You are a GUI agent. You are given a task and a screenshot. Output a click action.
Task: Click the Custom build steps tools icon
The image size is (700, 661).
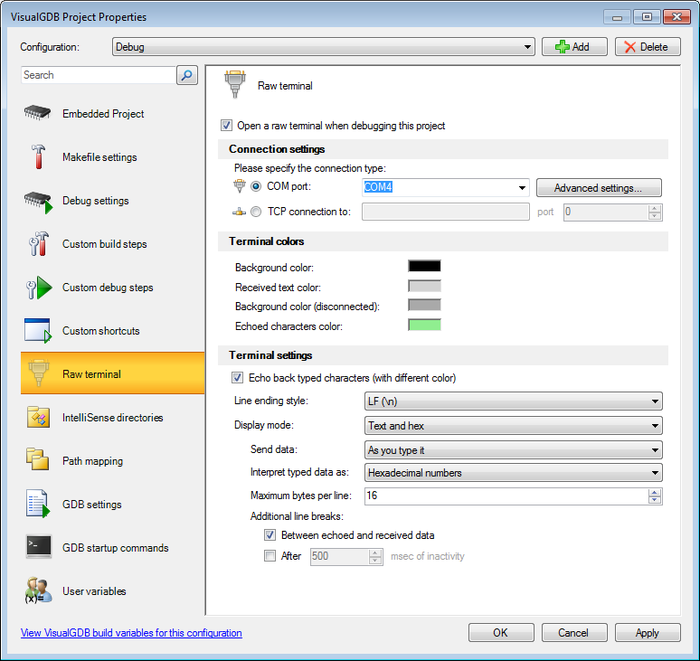point(38,244)
